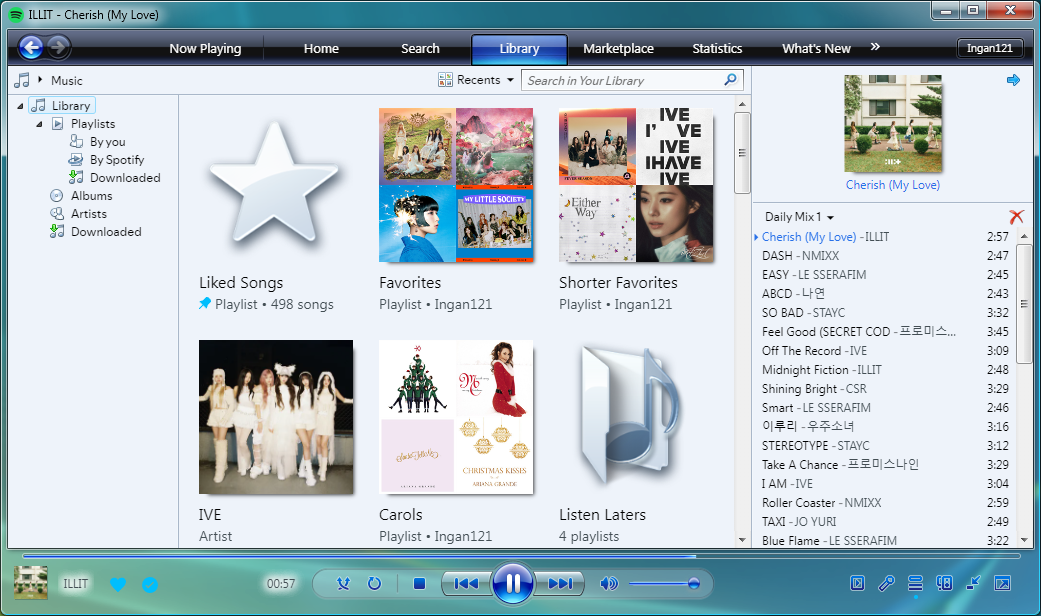
Task: Open Downloaded under Playlists
Action: (124, 177)
